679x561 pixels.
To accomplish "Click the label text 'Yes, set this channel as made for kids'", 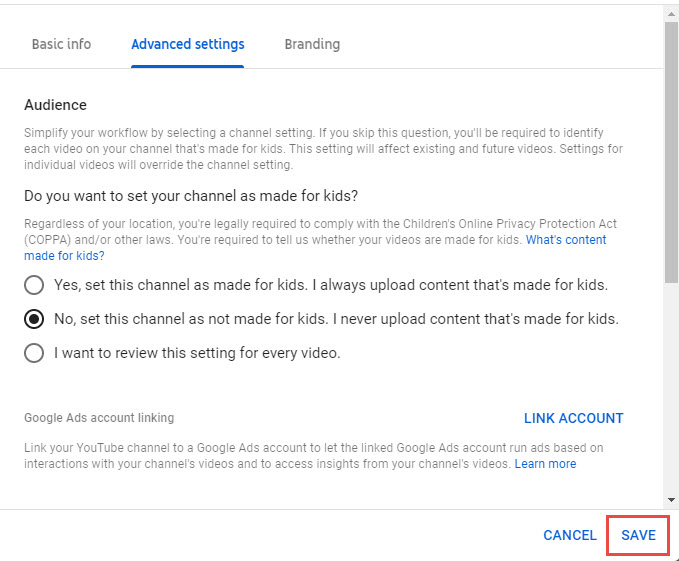I will coord(180,285).
